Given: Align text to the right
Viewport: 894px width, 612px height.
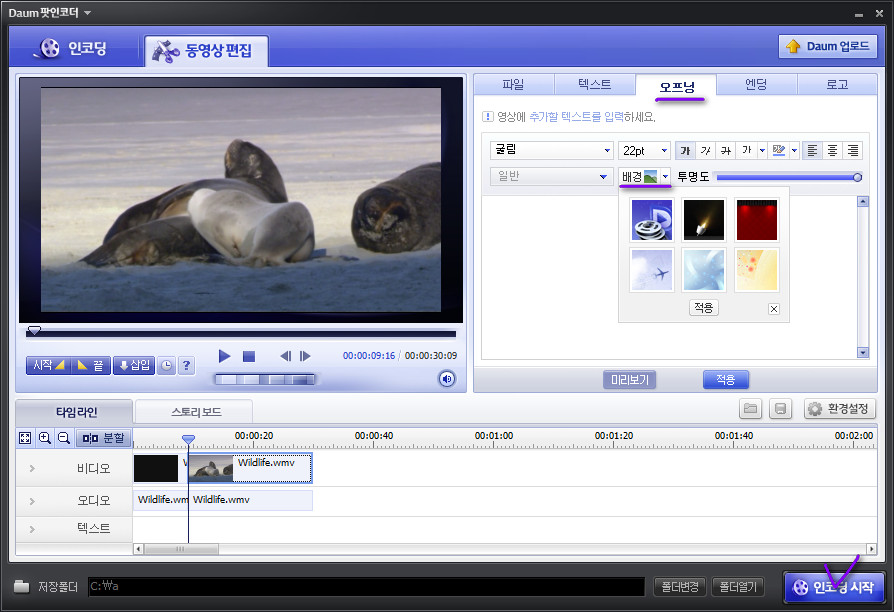Looking at the screenshot, I should tap(852, 151).
